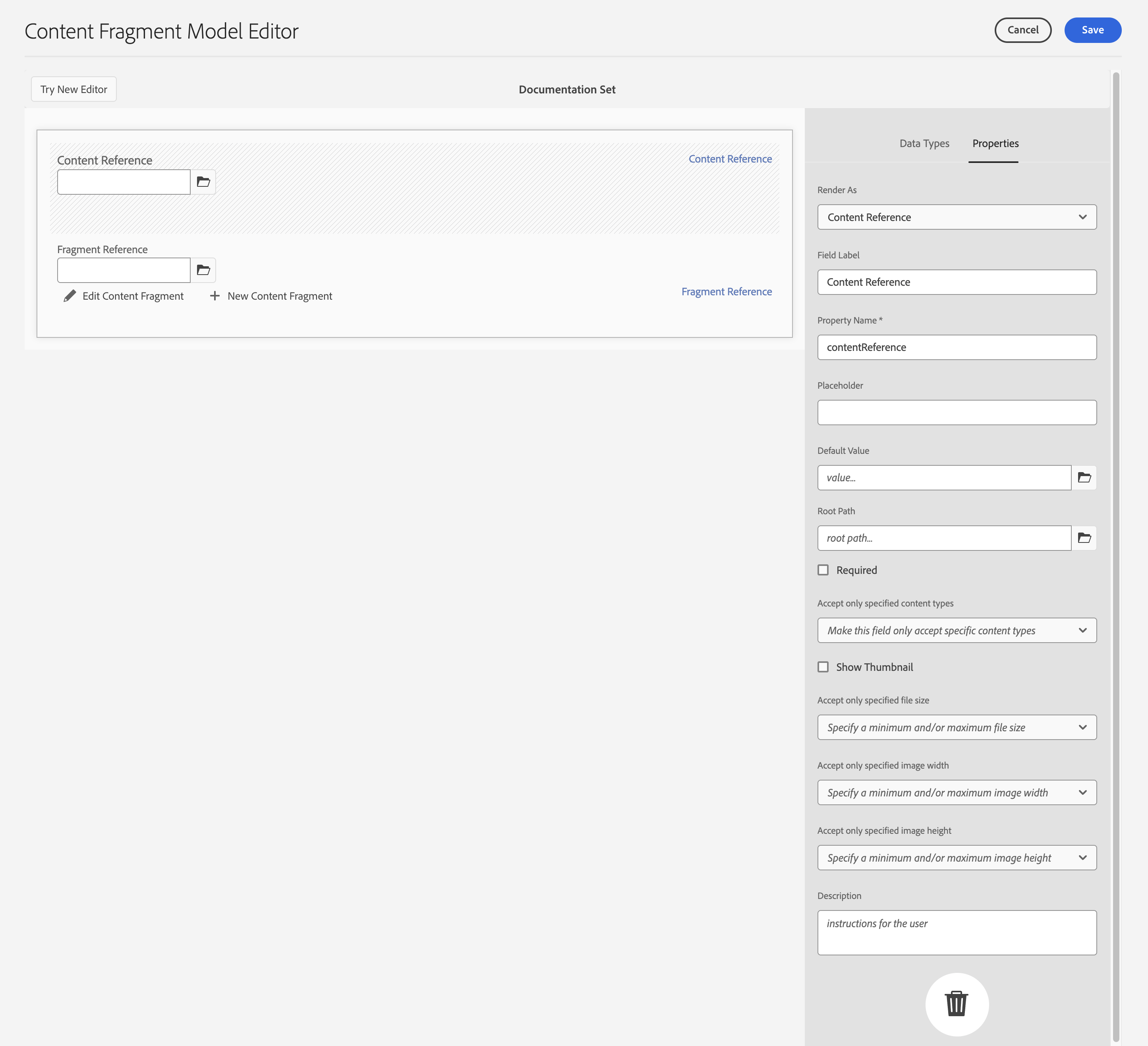Expand the accepted content types dropdown
The height and width of the screenshot is (1046, 1148).
(x=957, y=630)
